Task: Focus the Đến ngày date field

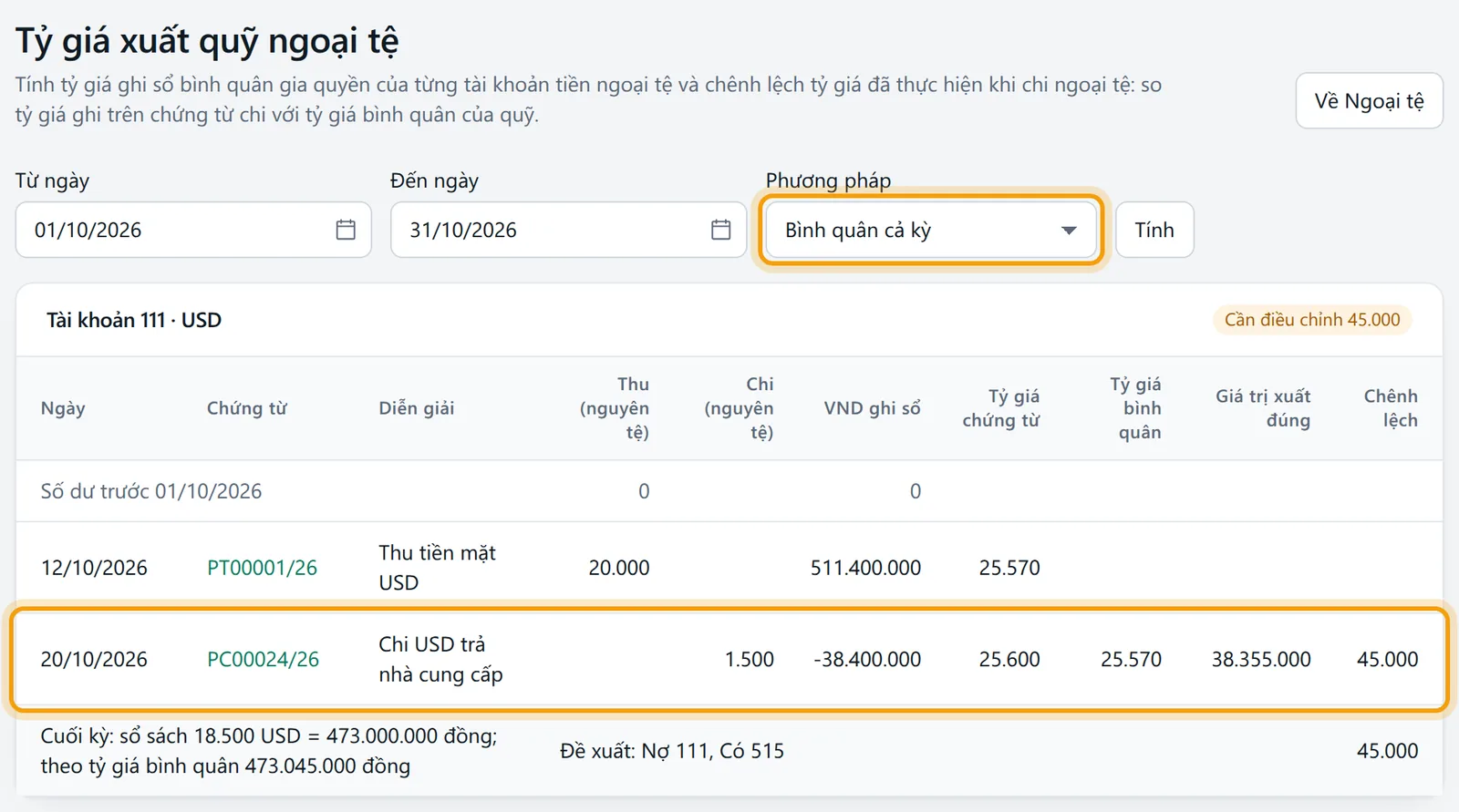Action: coord(568,230)
